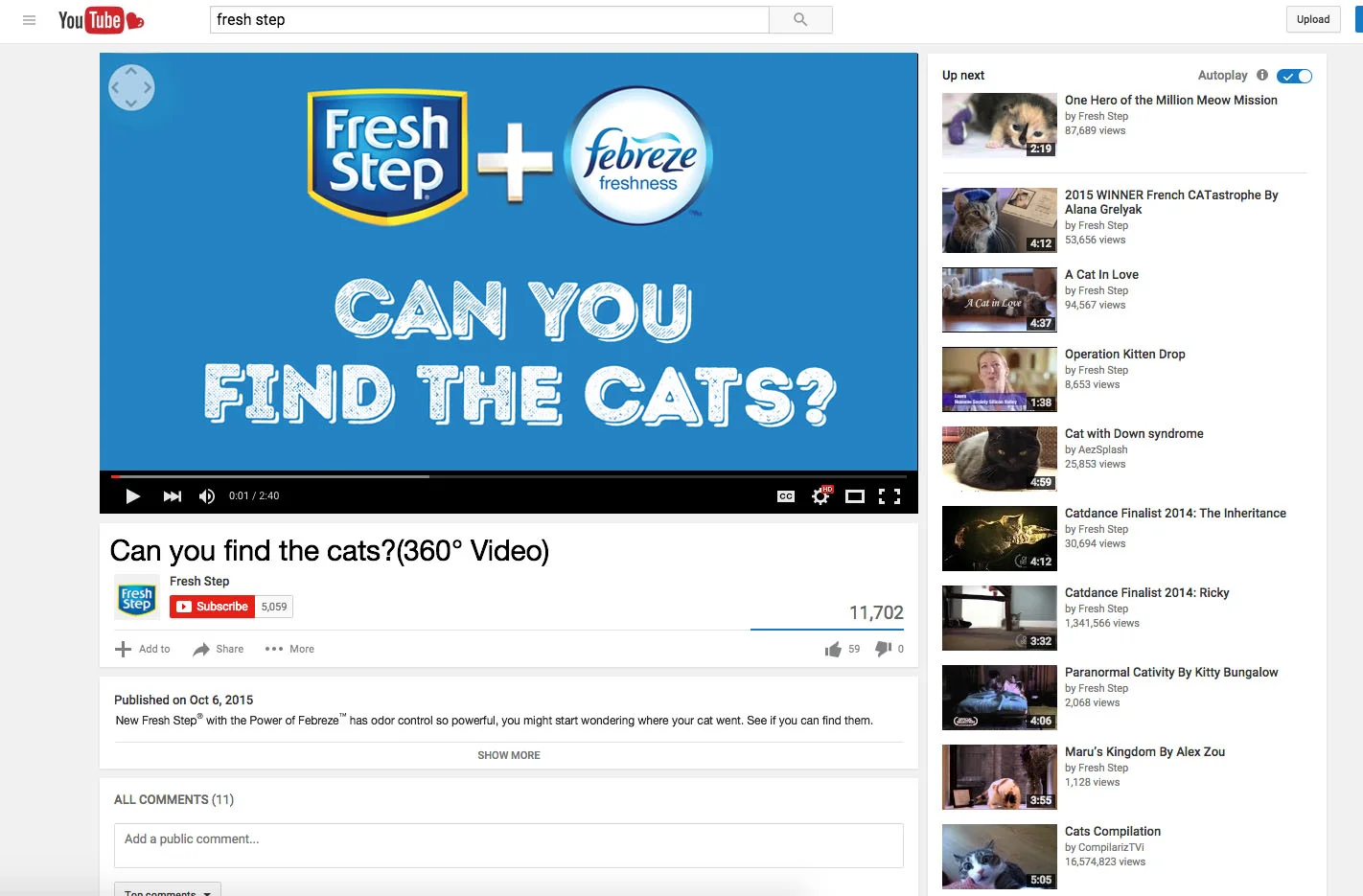Click the video progress bar
The width and height of the screenshot is (1363, 896).
[x=509, y=475]
